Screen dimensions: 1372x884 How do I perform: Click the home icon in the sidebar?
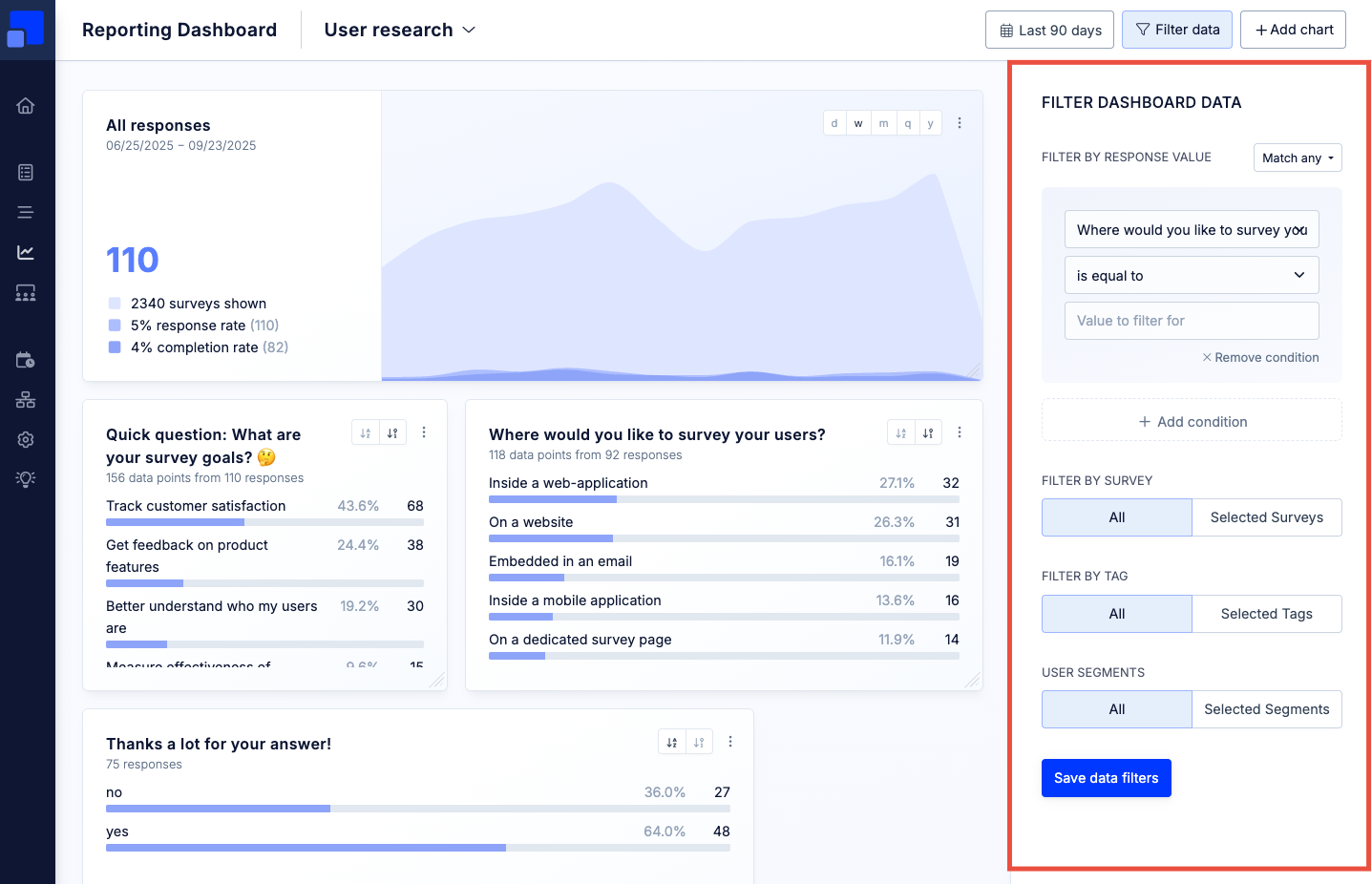coord(26,106)
